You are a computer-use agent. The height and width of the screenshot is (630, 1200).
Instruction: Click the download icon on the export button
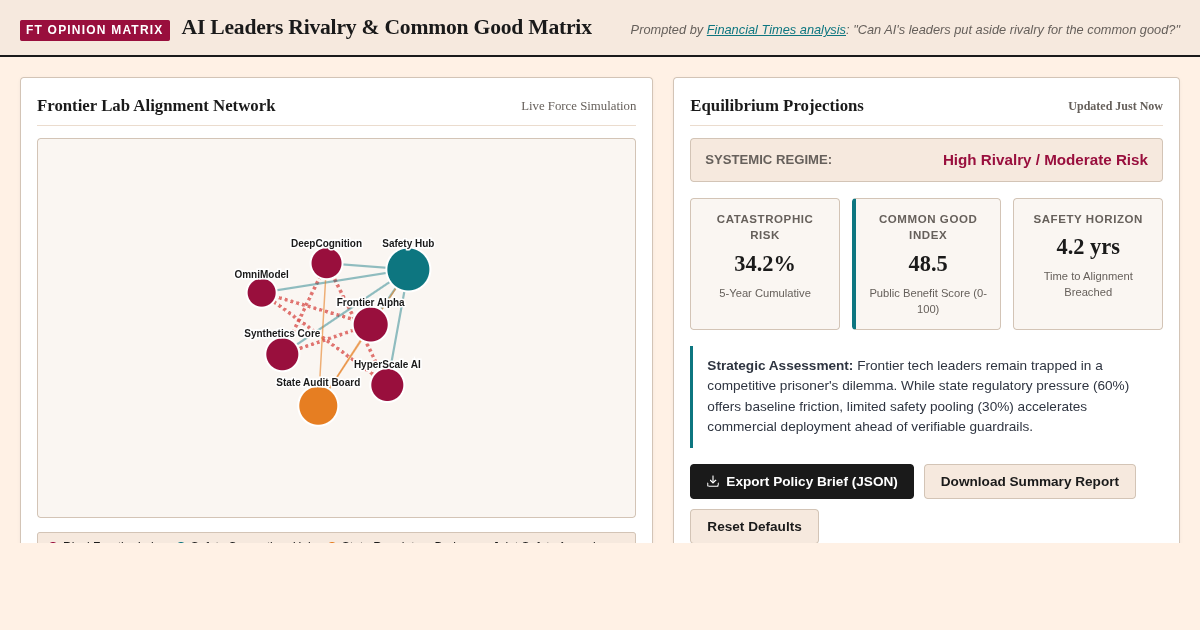point(713,481)
